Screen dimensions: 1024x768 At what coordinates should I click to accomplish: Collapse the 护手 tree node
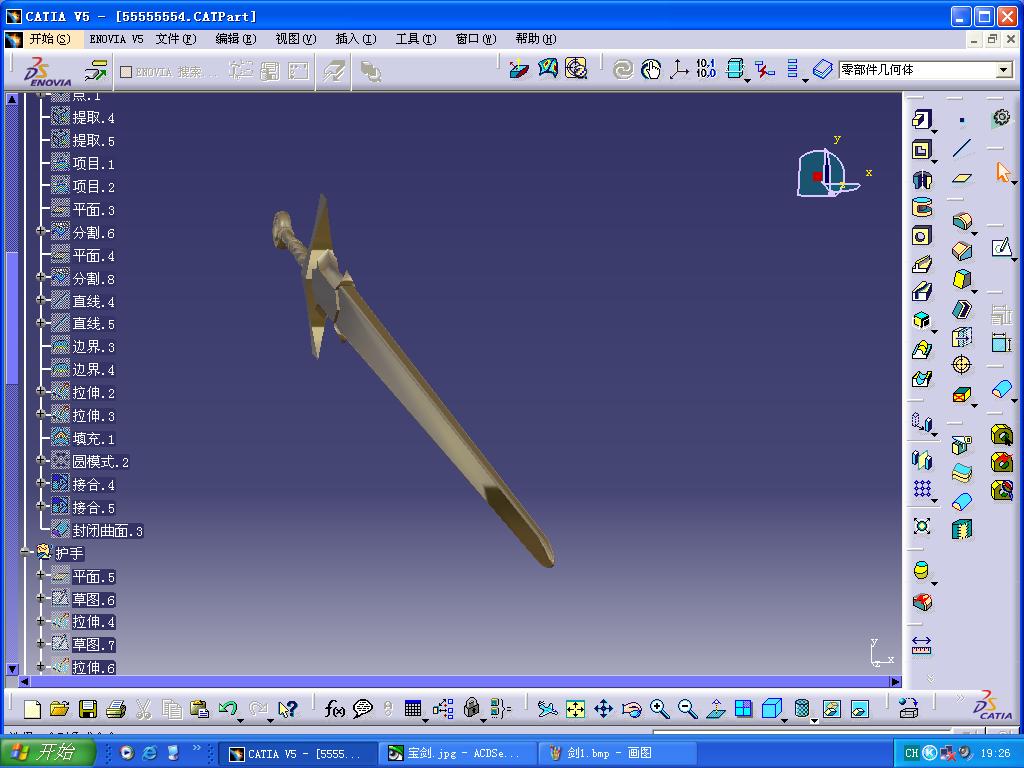point(25,552)
